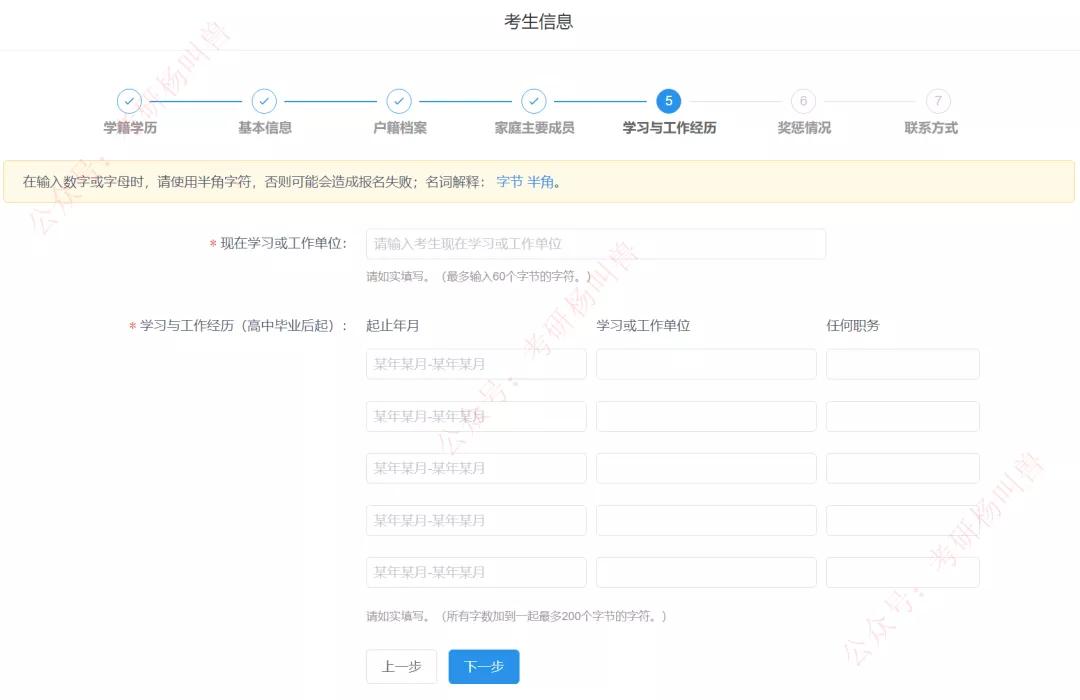Viewport: 1080px width, 700px height.
Task: Click the second row 学习或工作单位 field
Action: click(x=705, y=415)
